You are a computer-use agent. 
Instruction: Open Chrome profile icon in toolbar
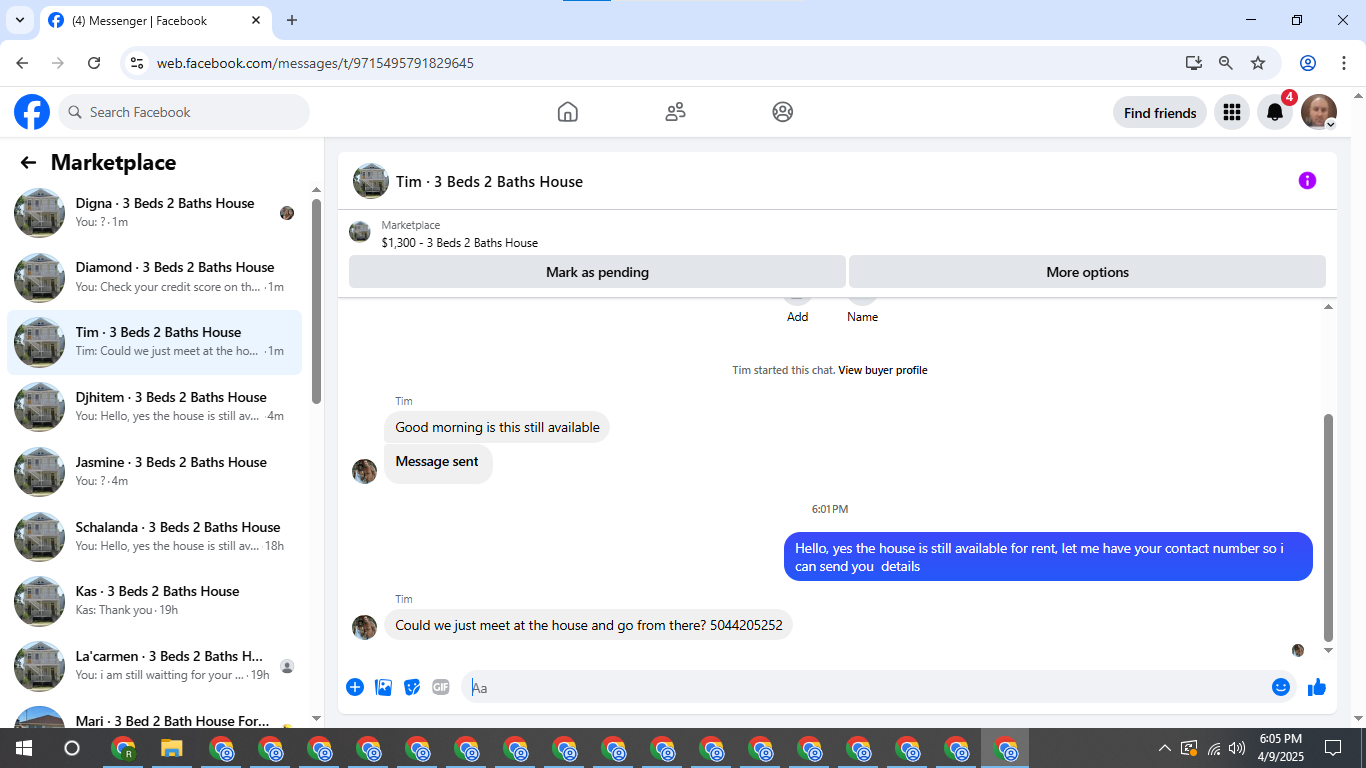[1308, 63]
